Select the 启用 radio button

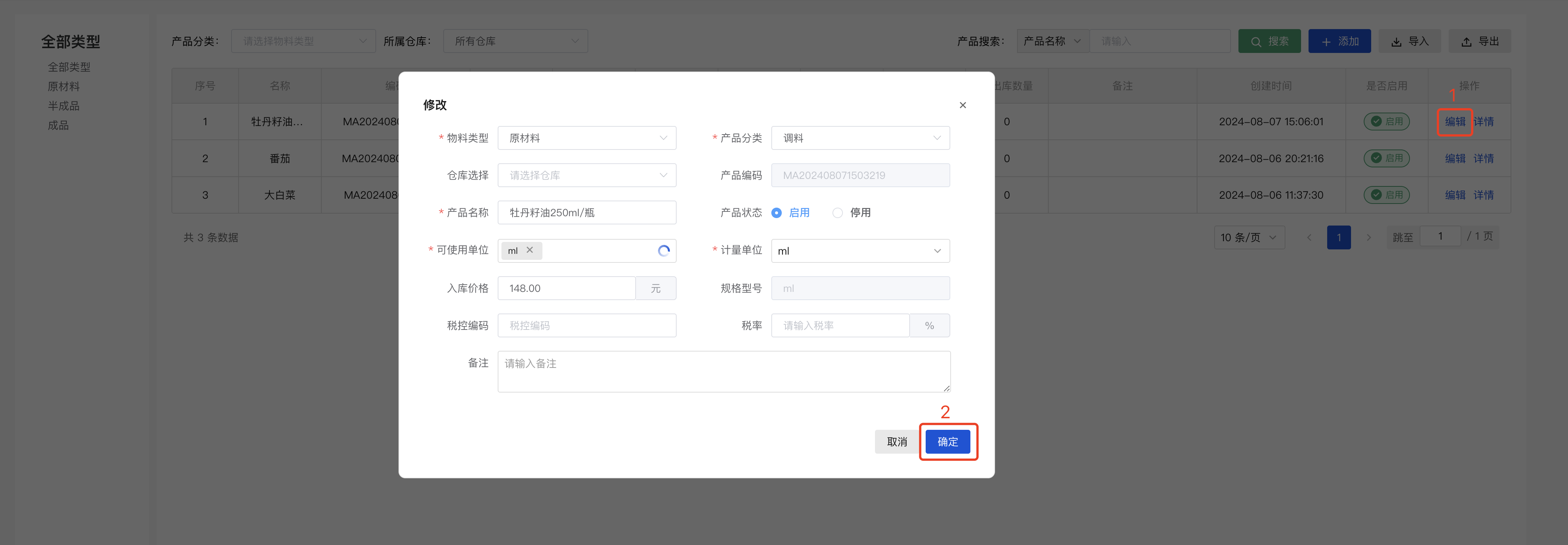777,213
